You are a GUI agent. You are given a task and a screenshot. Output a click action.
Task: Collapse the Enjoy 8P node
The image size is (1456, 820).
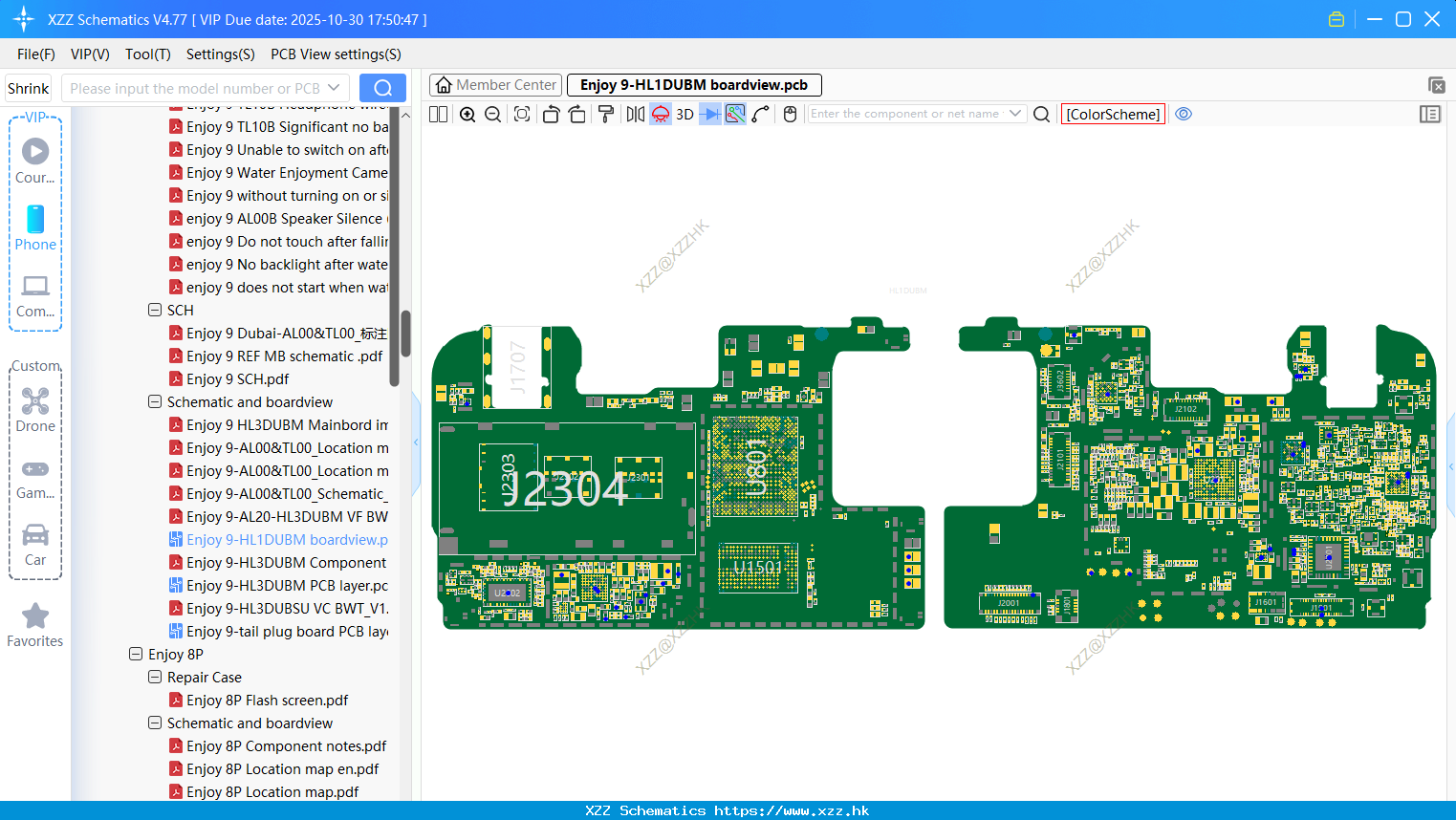tap(136, 654)
